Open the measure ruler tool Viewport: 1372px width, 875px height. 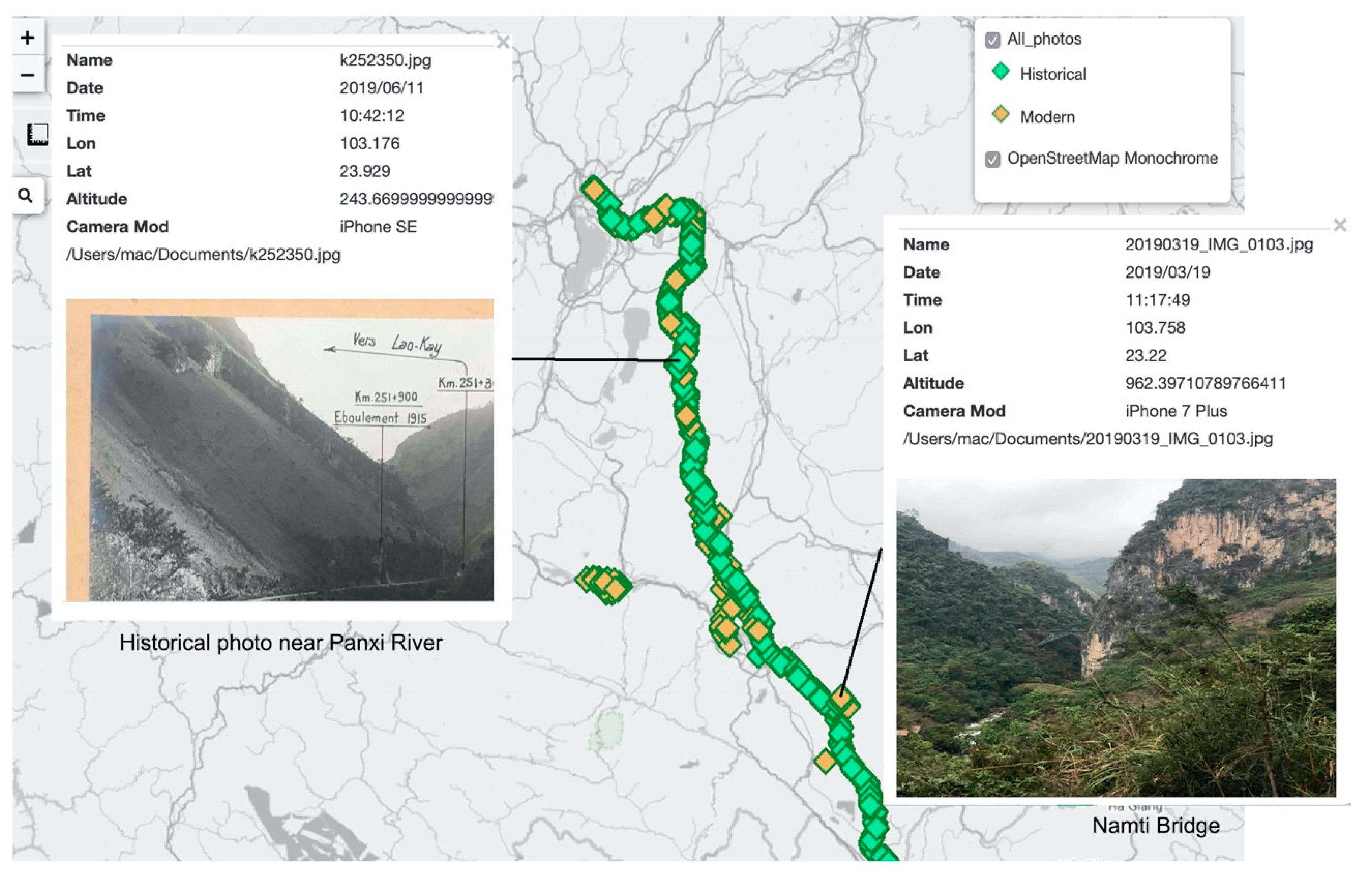point(38,135)
